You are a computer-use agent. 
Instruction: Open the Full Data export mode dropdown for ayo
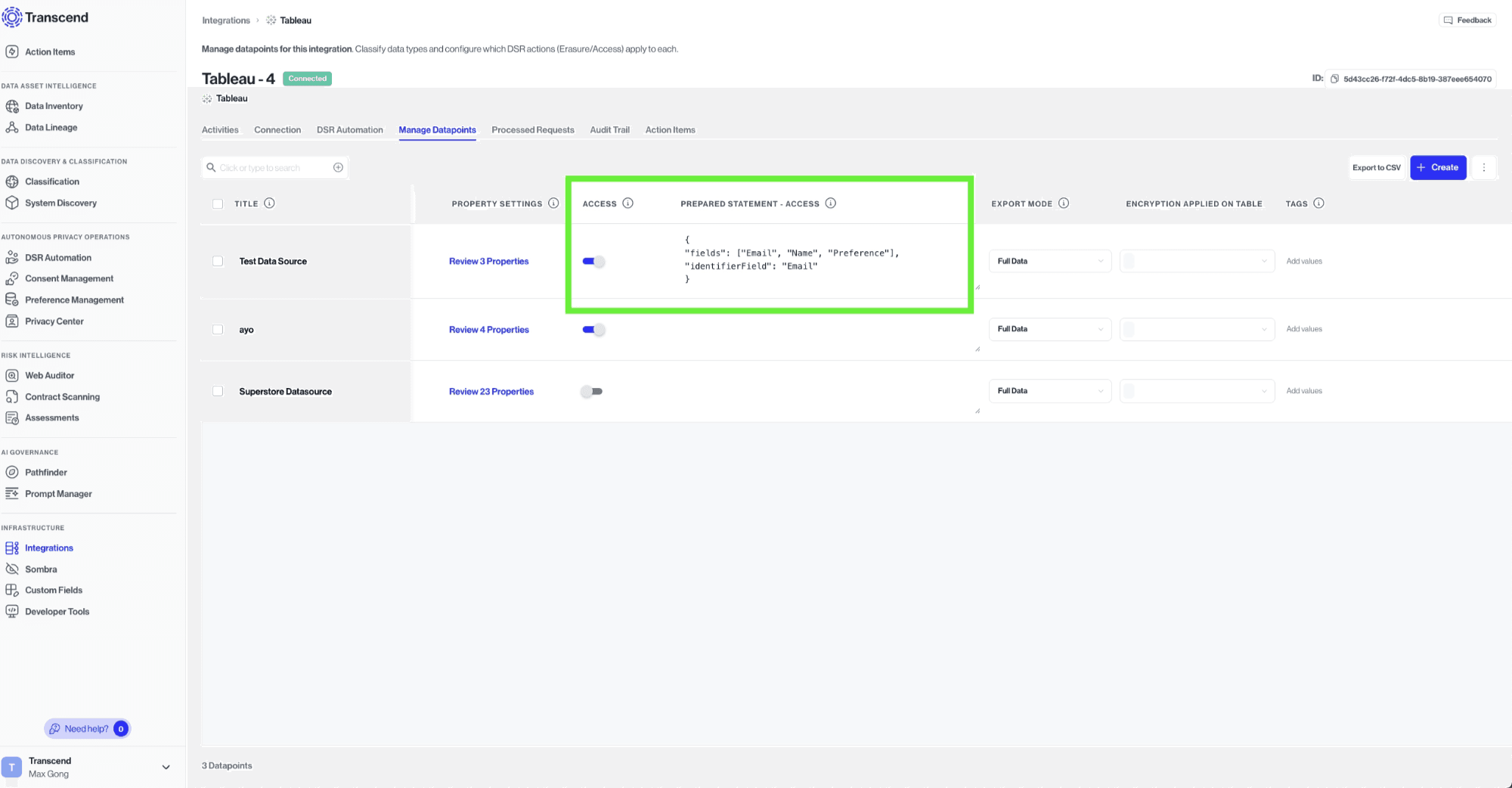coord(1049,329)
